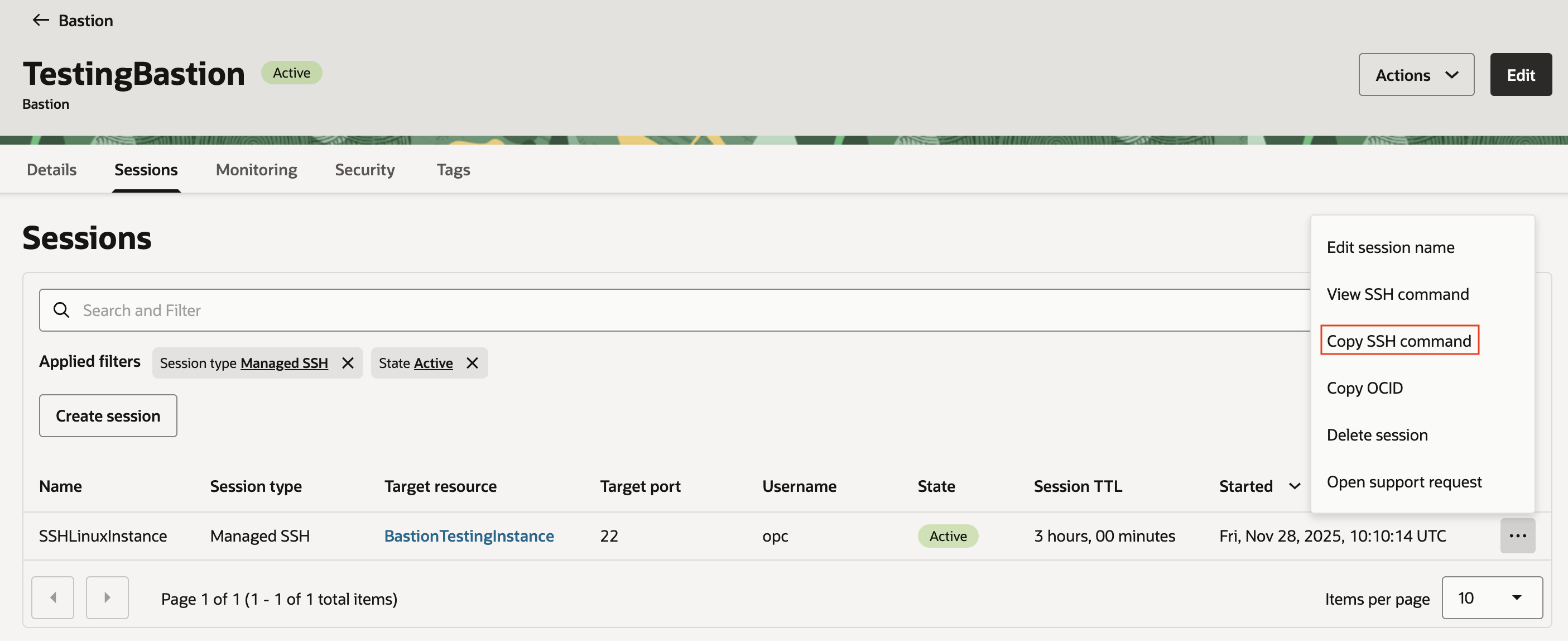The height and width of the screenshot is (641, 1568).
Task: Click the search magnifier icon
Action: pos(61,310)
